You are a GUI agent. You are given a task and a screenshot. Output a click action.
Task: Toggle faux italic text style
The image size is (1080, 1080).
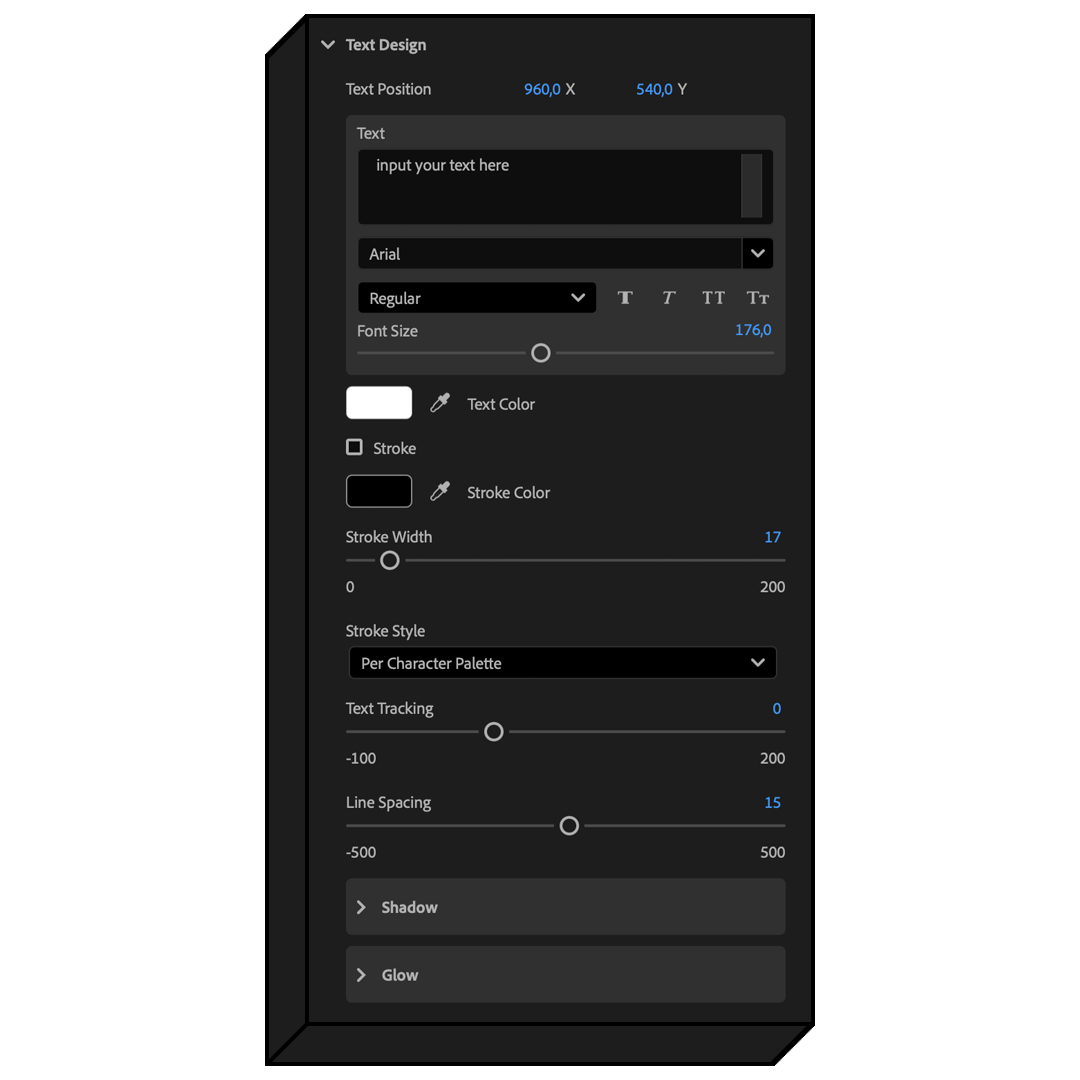click(669, 298)
